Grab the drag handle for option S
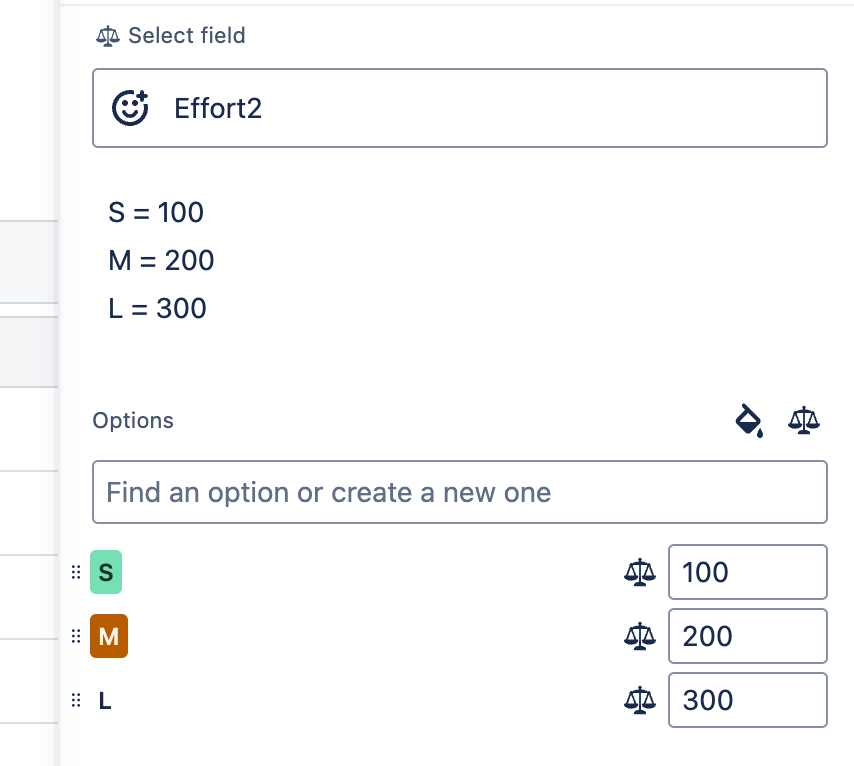Image resolution: width=854 pixels, height=766 pixels. coord(75,573)
